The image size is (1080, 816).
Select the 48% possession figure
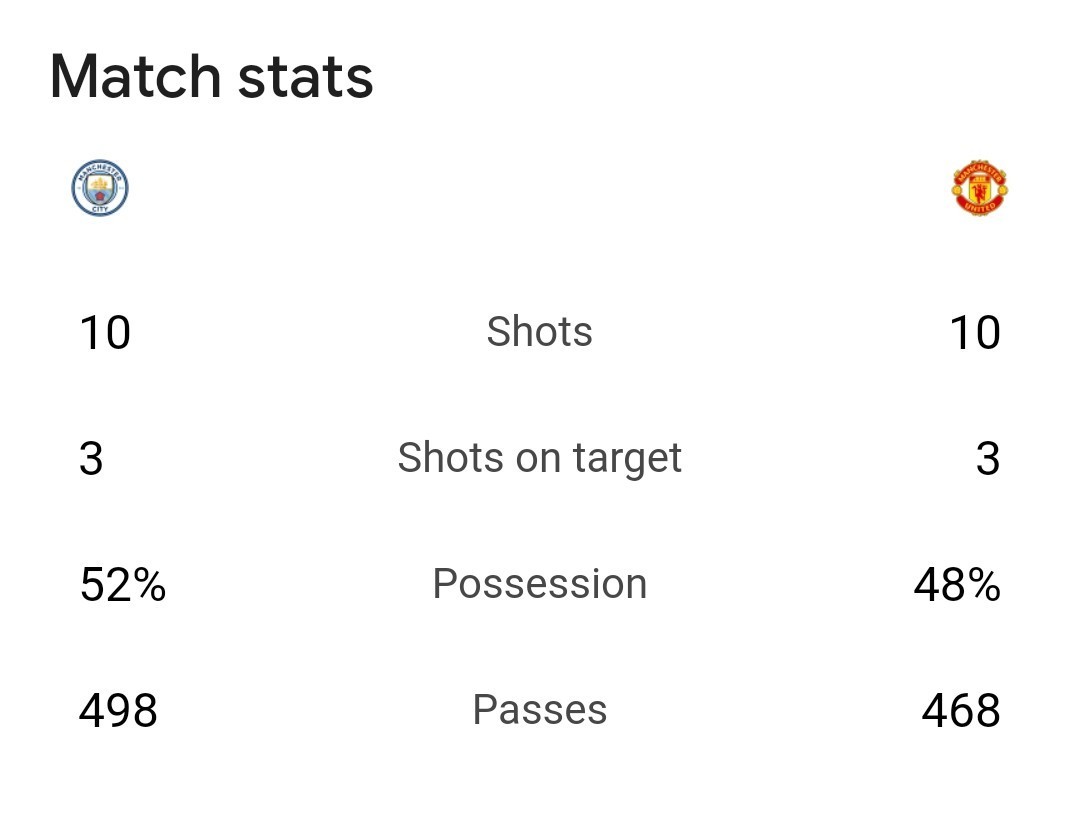click(957, 585)
